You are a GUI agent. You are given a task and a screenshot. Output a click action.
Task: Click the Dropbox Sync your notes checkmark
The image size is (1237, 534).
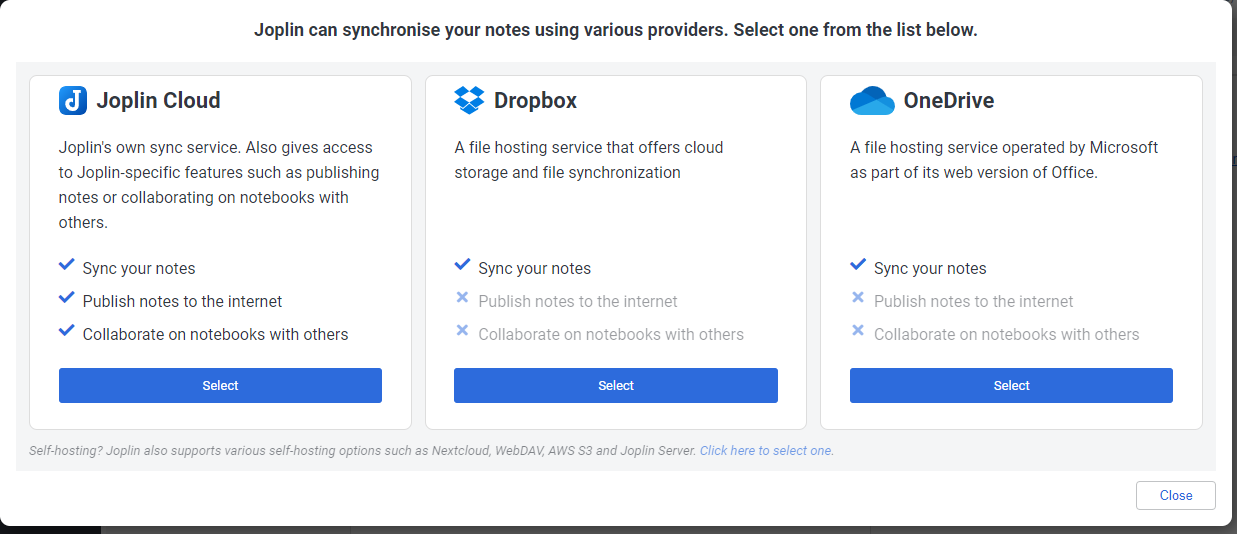pos(462,266)
